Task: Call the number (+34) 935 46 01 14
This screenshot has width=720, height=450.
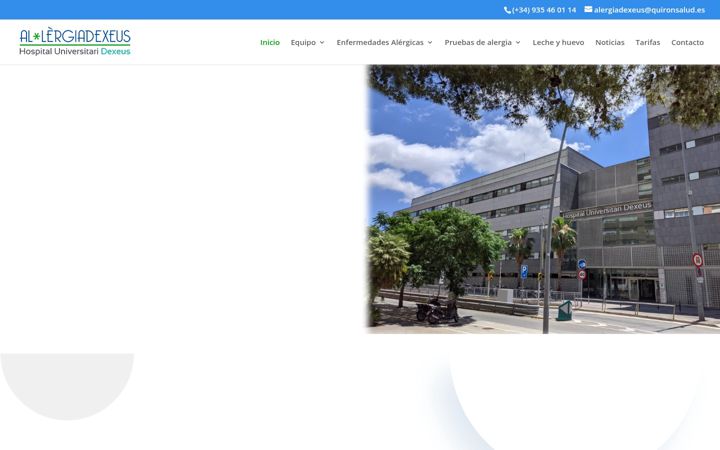Action: pos(544,10)
